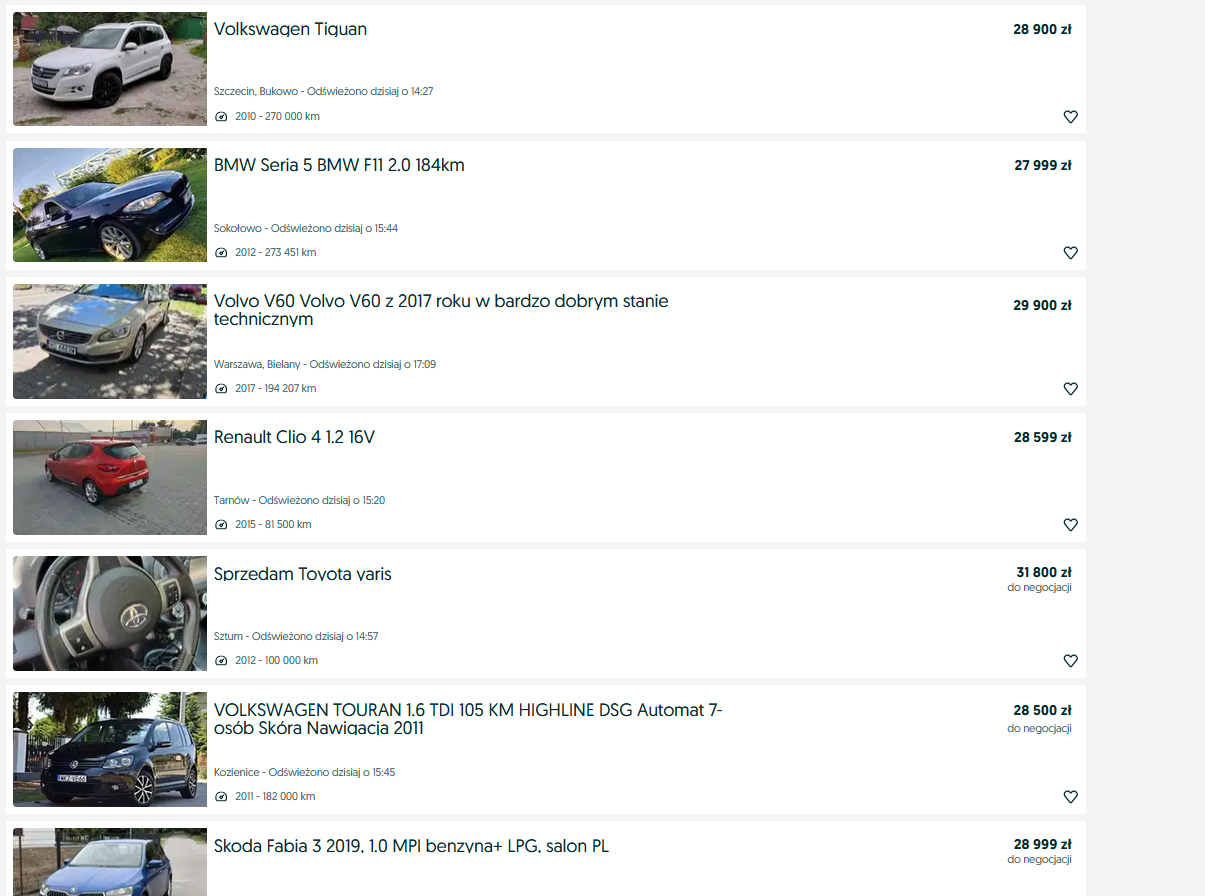Screen dimensions: 1205x896
Task: Open the Volkswagen Touran car photo
Action: [110, 749]
